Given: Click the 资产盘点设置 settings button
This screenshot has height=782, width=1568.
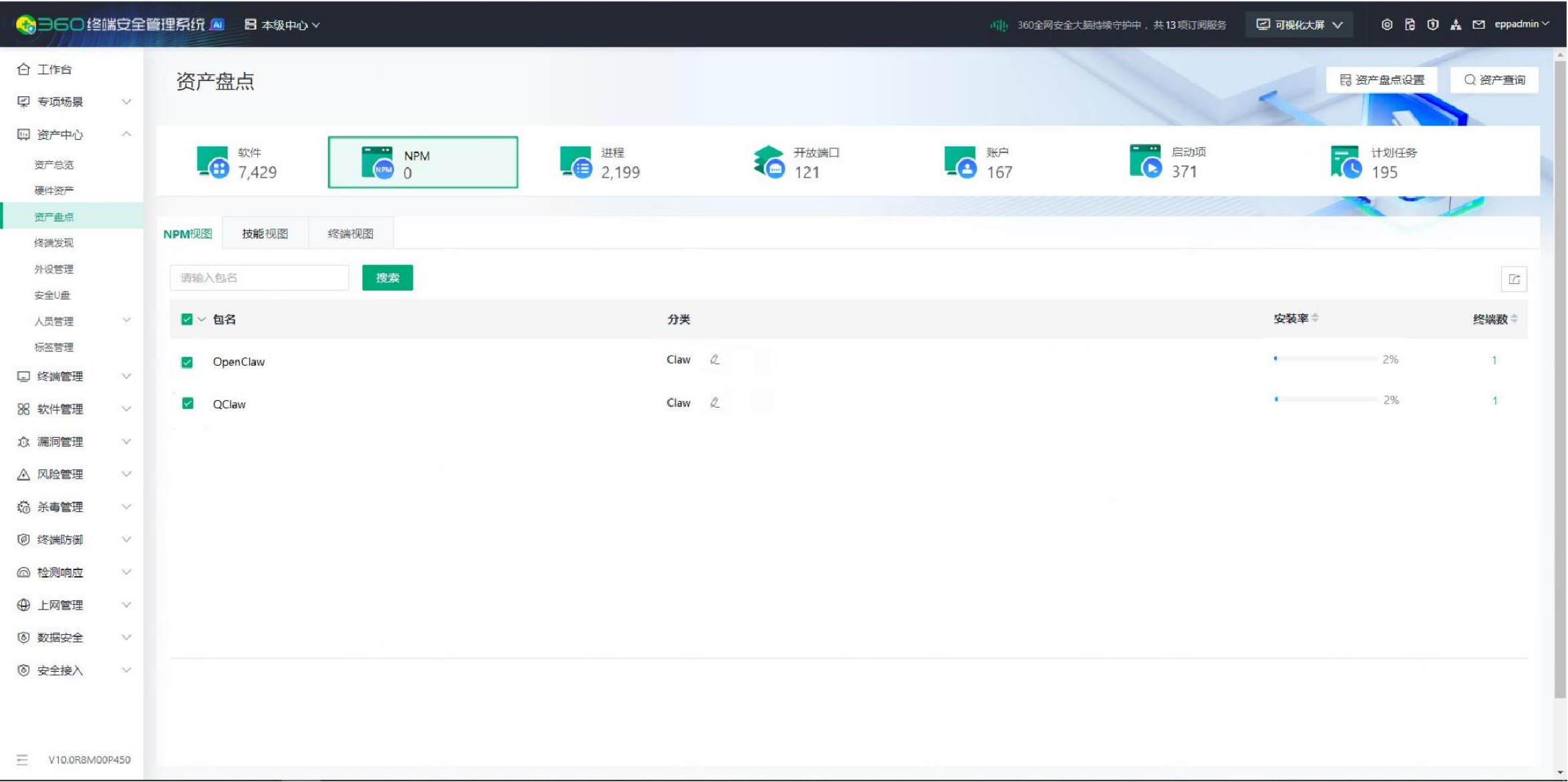Looking at the screenshot, I should click(1382, 80).
